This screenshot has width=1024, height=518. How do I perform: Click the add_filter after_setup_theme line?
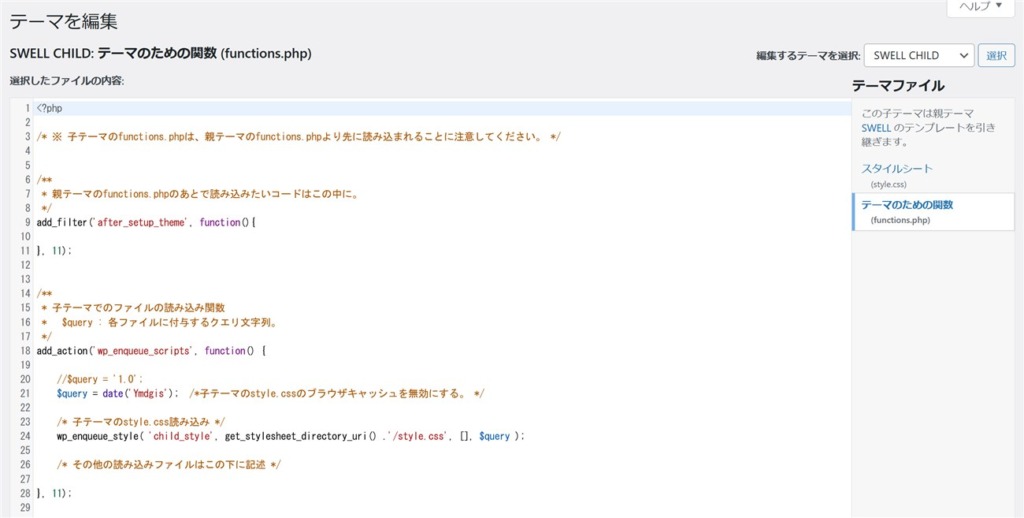[x=146, y=222]
